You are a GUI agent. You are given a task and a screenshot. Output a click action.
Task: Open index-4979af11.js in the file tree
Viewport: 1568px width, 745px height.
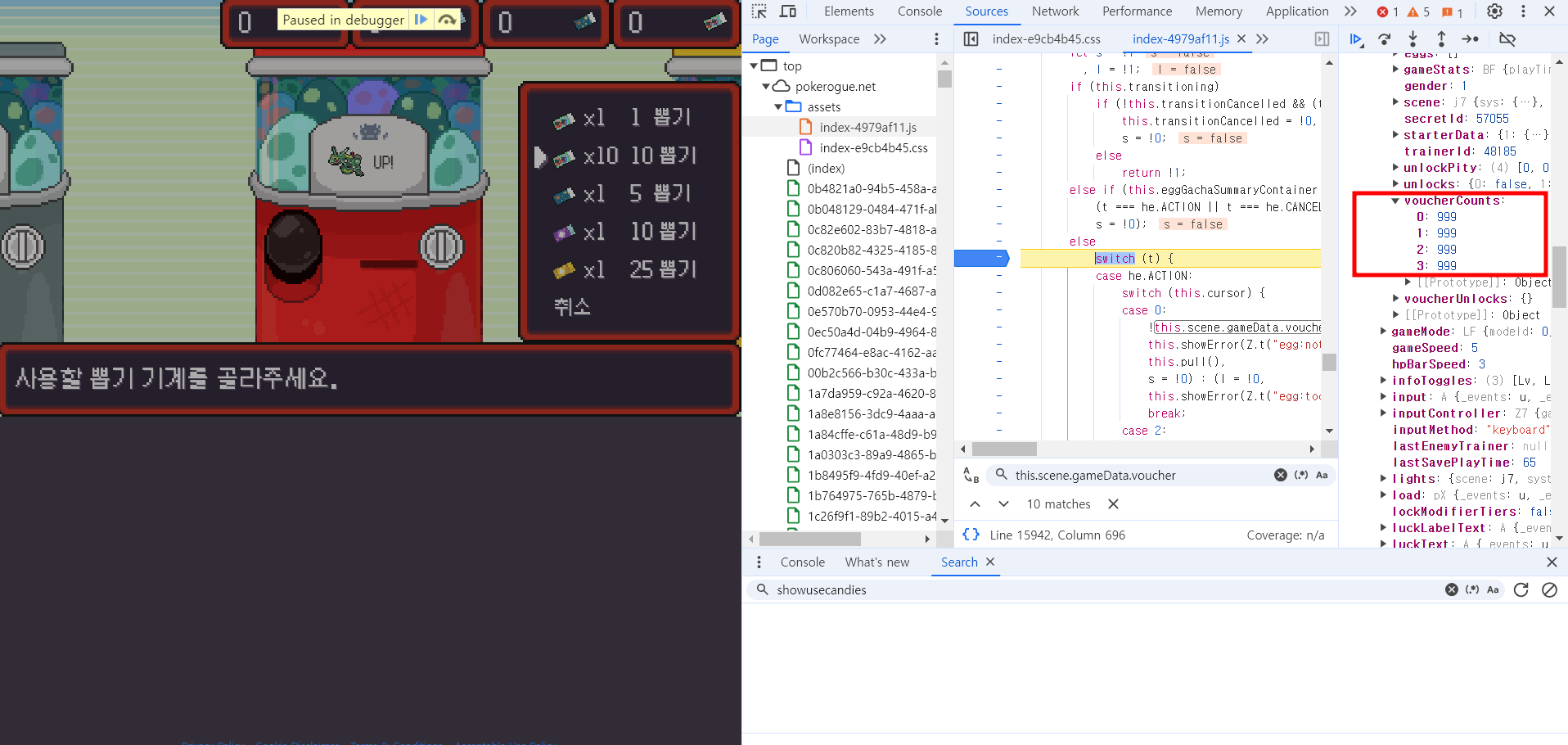click(867, 127)
